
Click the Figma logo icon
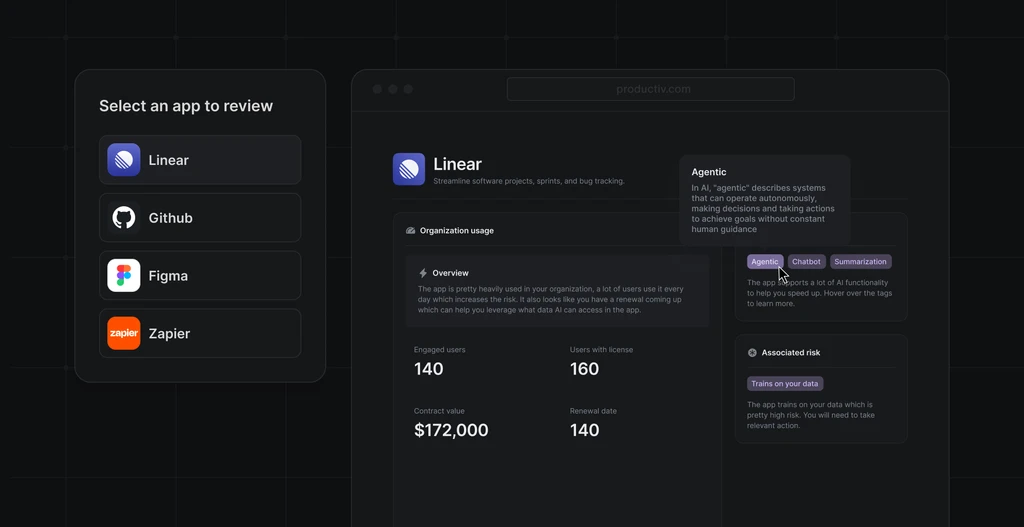(x=124, y=276)
